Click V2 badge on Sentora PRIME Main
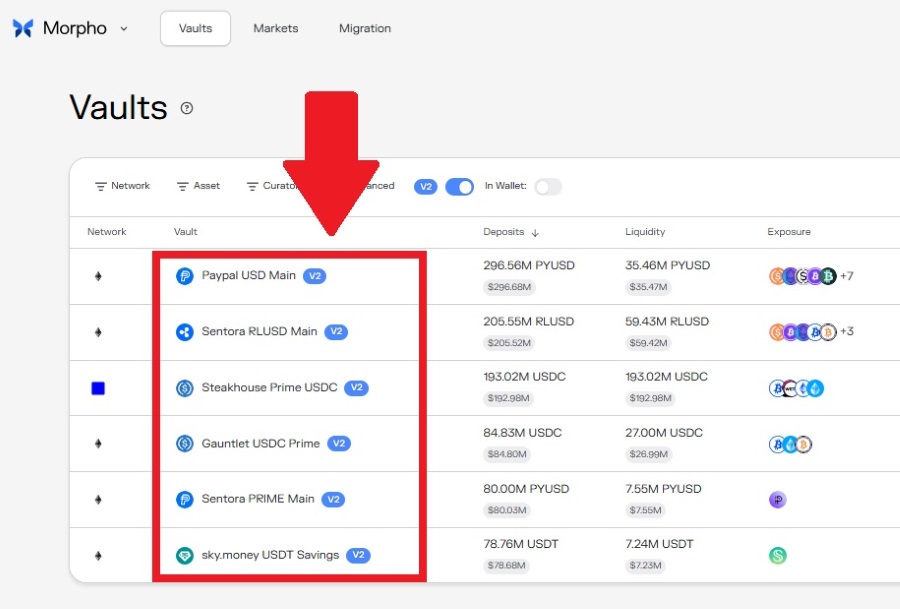 333,499
